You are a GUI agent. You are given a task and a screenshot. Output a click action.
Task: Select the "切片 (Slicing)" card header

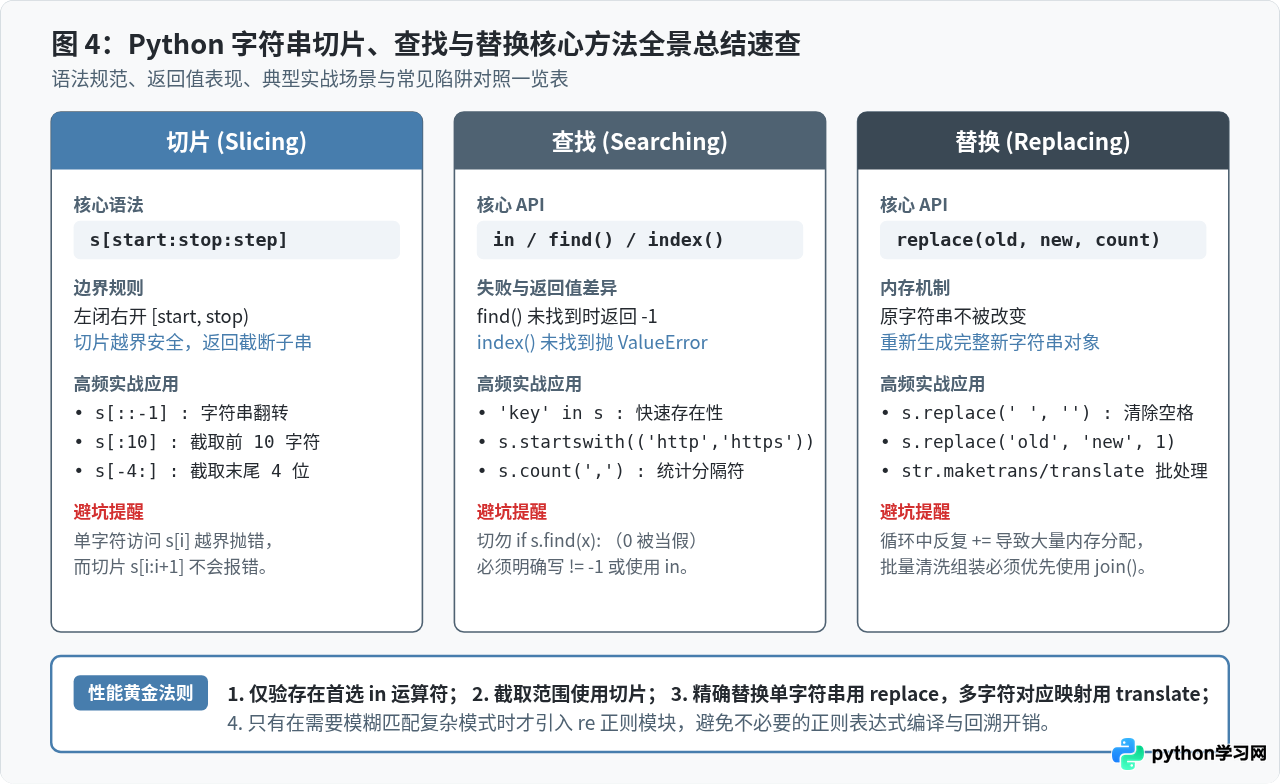237,141
